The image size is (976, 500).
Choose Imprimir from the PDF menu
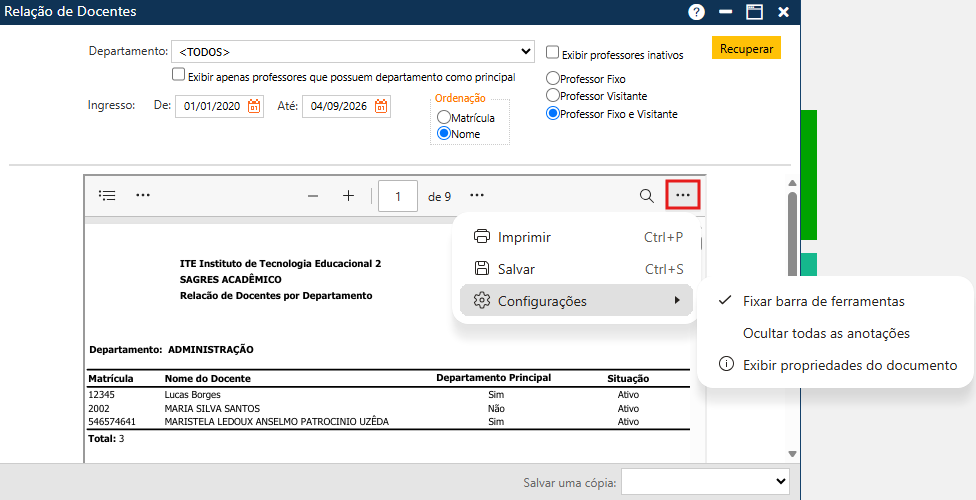tap(576, 237)
